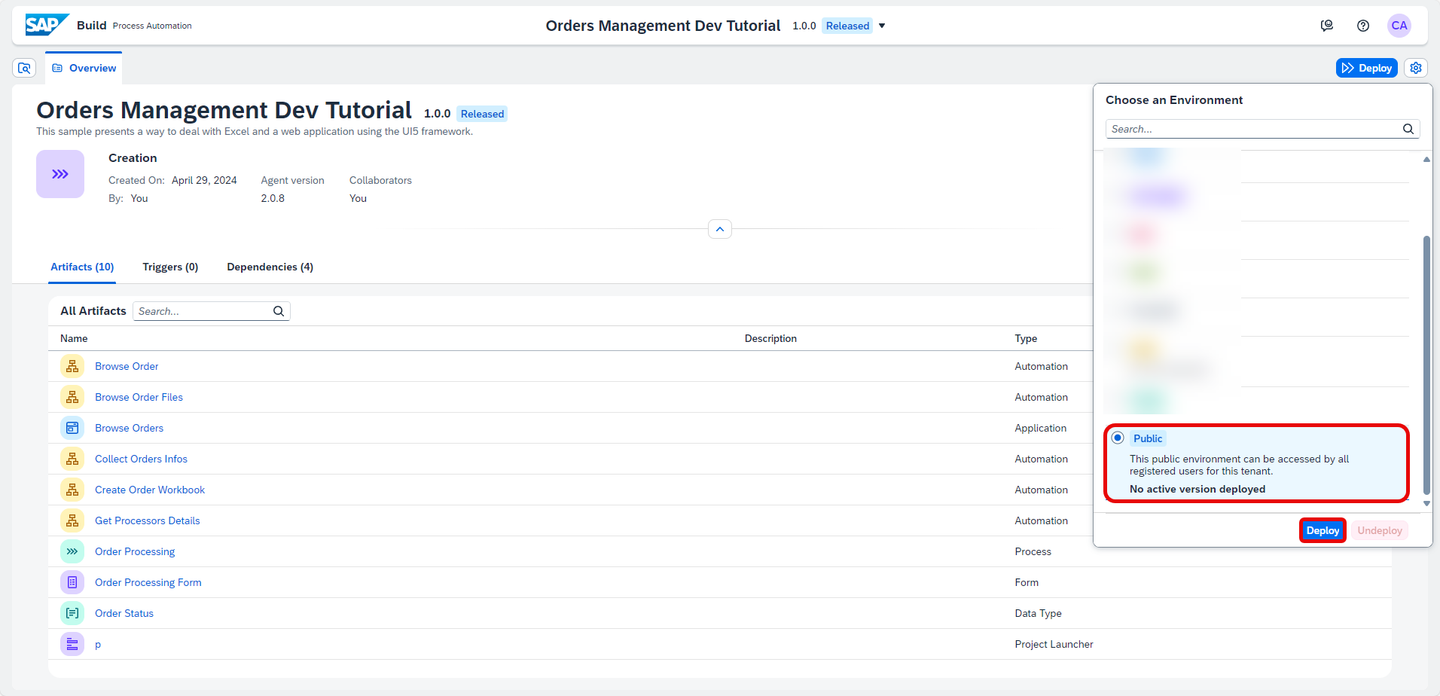Click the Process type cell
The height and width of the screenshot is (696, 1440).
[1033, 552]
